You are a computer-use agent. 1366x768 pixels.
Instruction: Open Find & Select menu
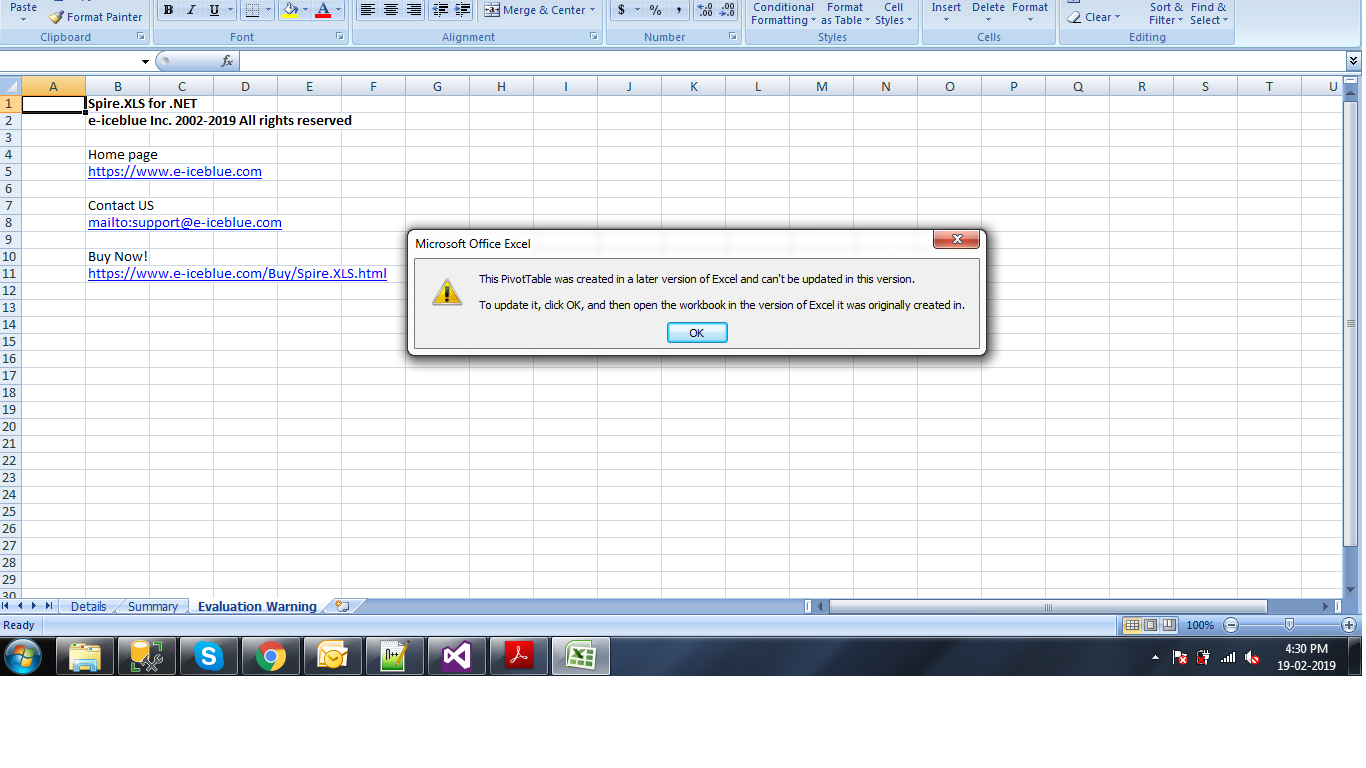tap(1208, 13)
